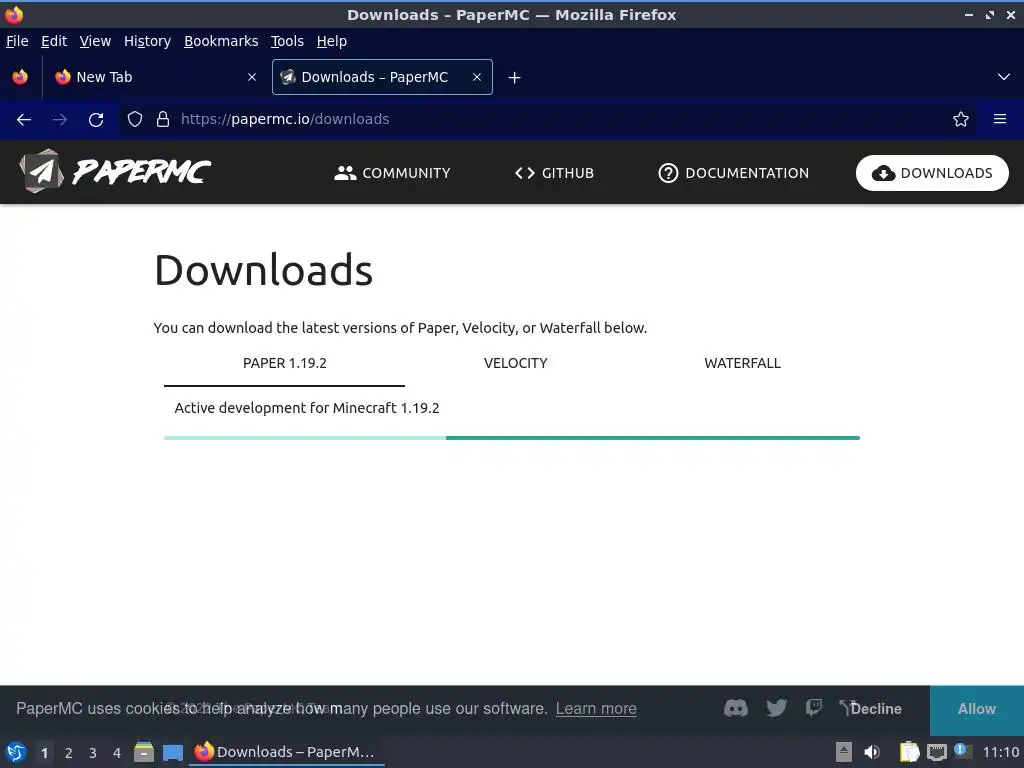The height and width of the screenshot is (768, 1024).
Task: Go back using the browser back arrow
Action: pyautogui.click(x=24, y=120)
